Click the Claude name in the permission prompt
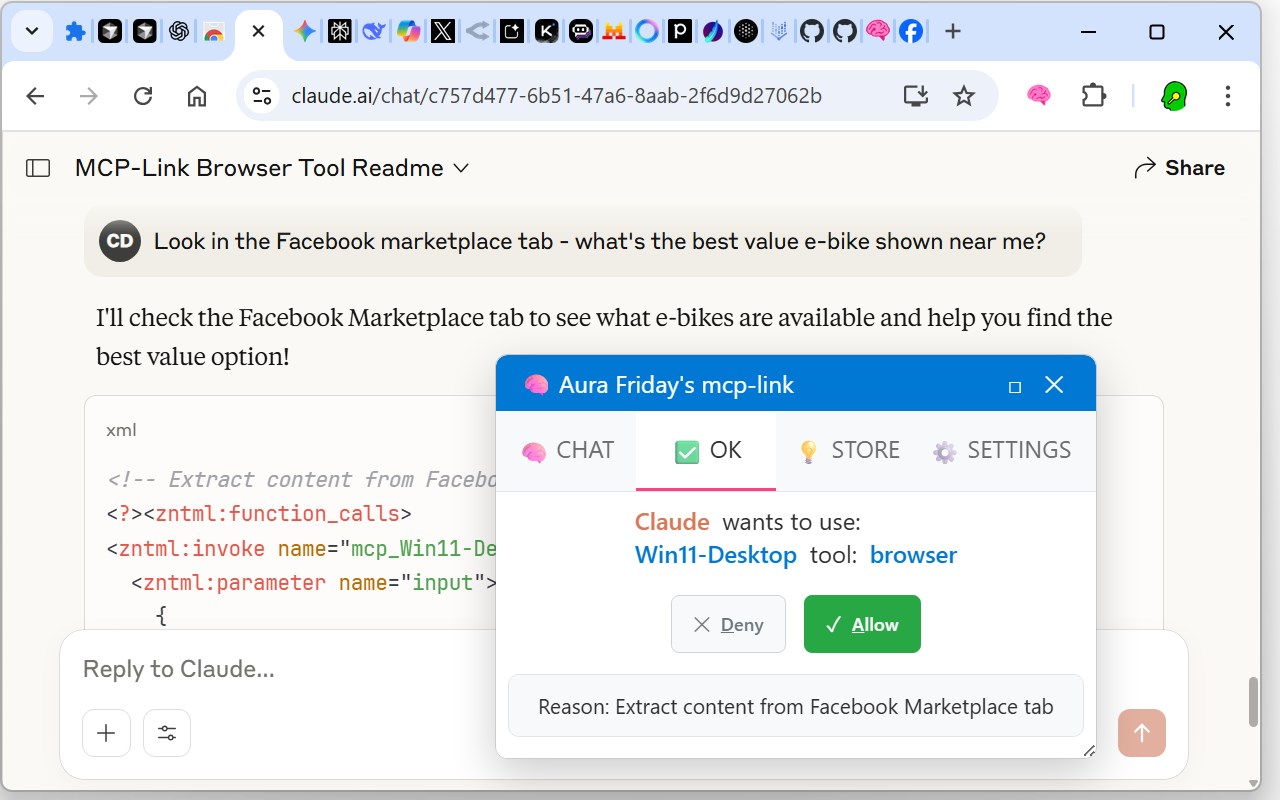 (x=672, y=522)
